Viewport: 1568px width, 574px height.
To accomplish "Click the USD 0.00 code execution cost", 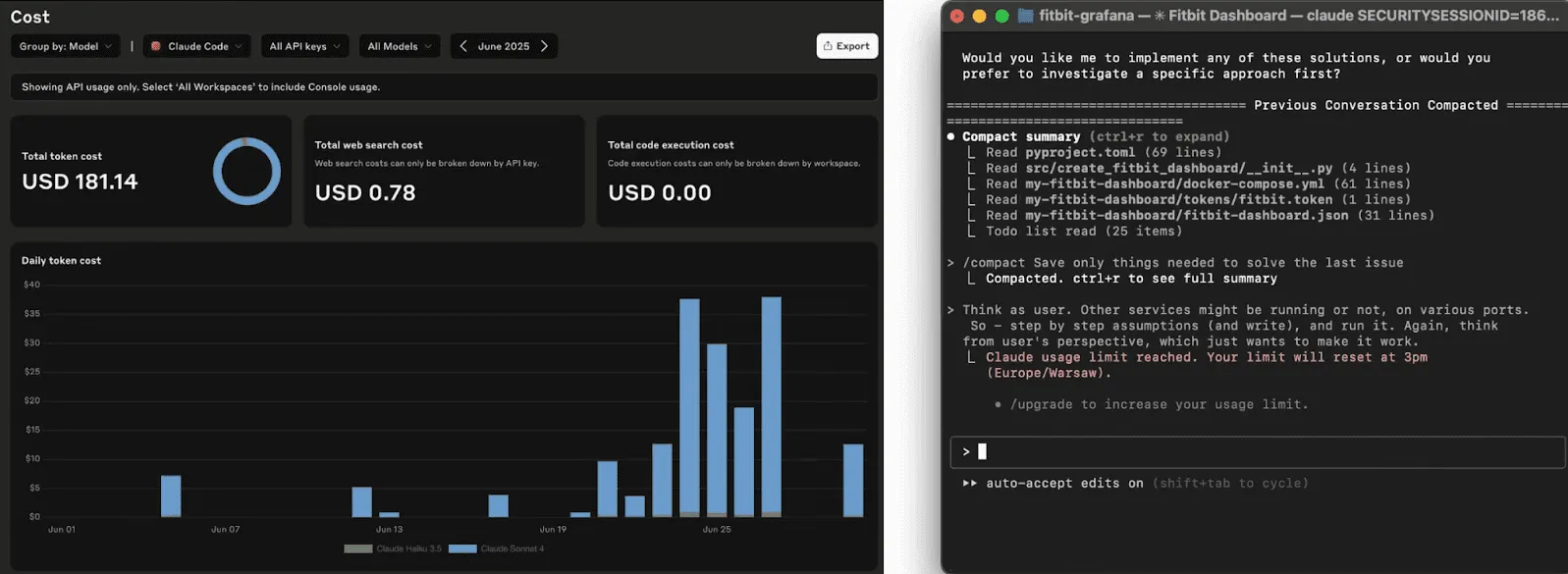I will [x=659, y=193].
